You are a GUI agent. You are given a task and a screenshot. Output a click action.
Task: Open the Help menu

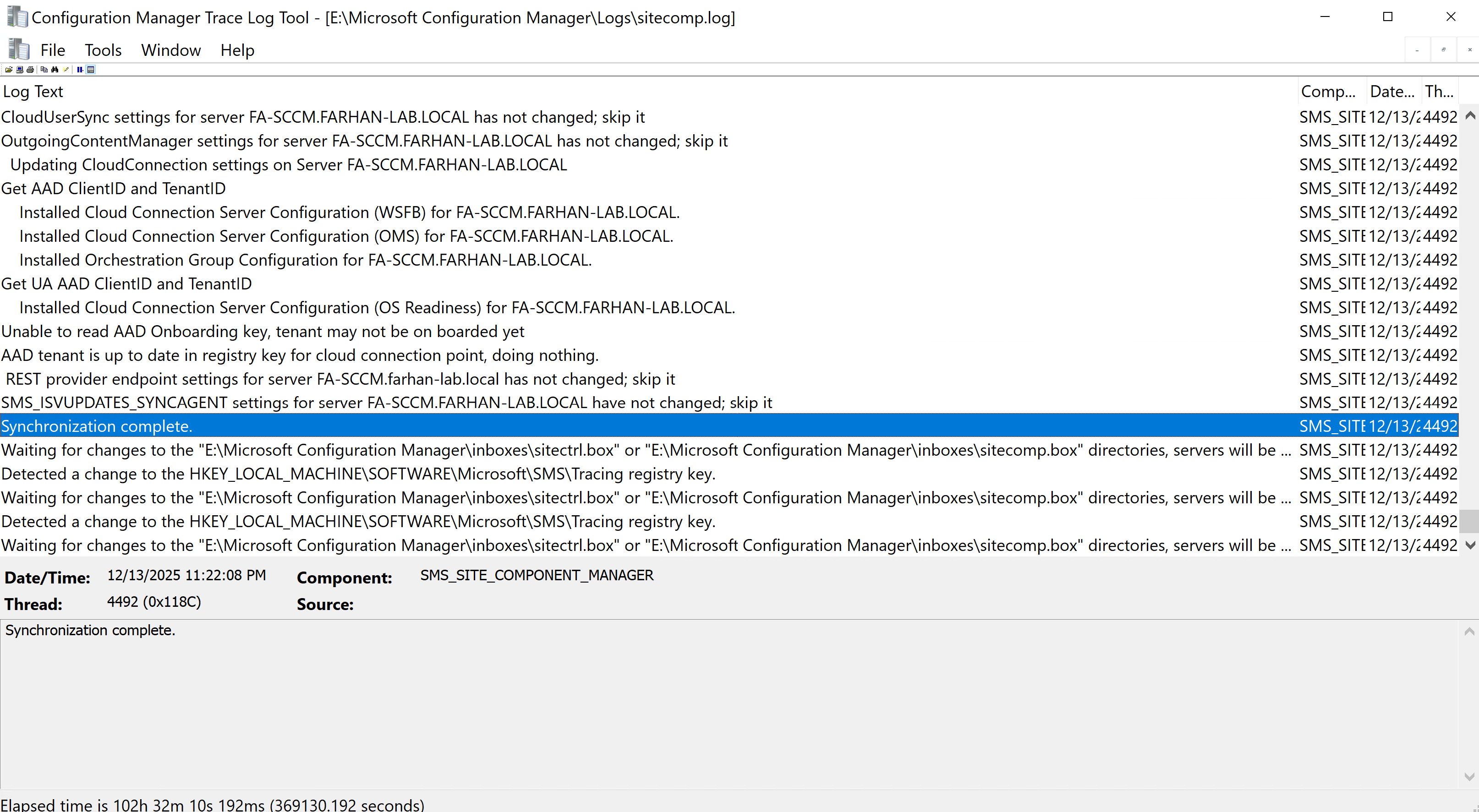[x=237, y=50]
